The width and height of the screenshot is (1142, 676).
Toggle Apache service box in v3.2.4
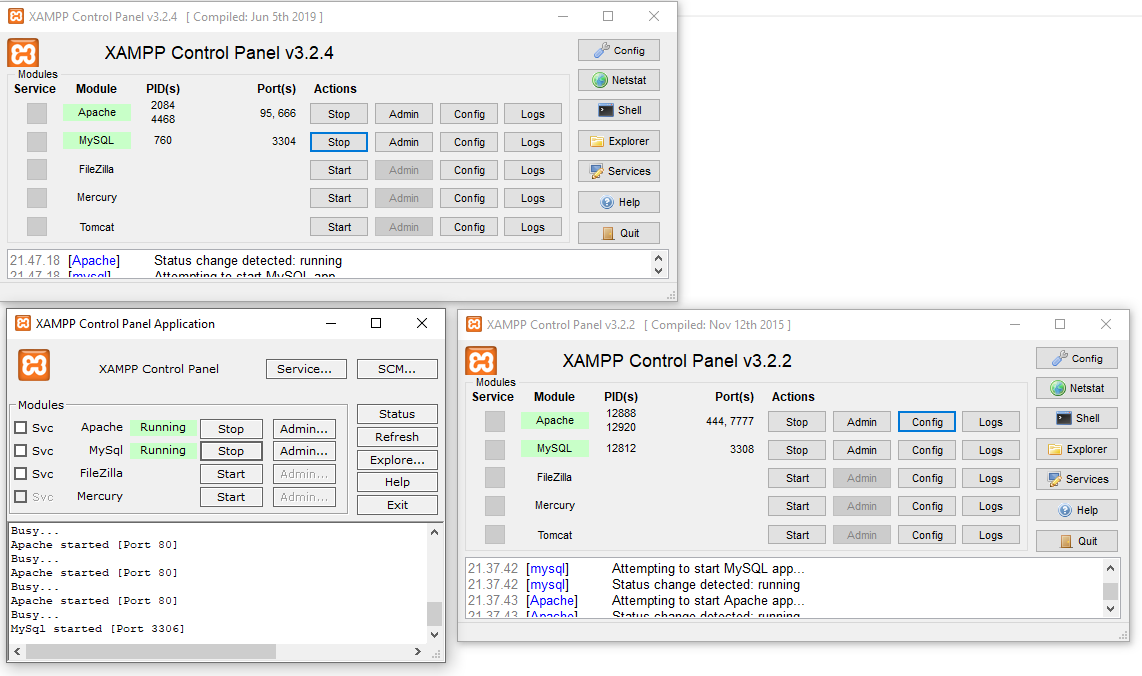pos(37,113)
